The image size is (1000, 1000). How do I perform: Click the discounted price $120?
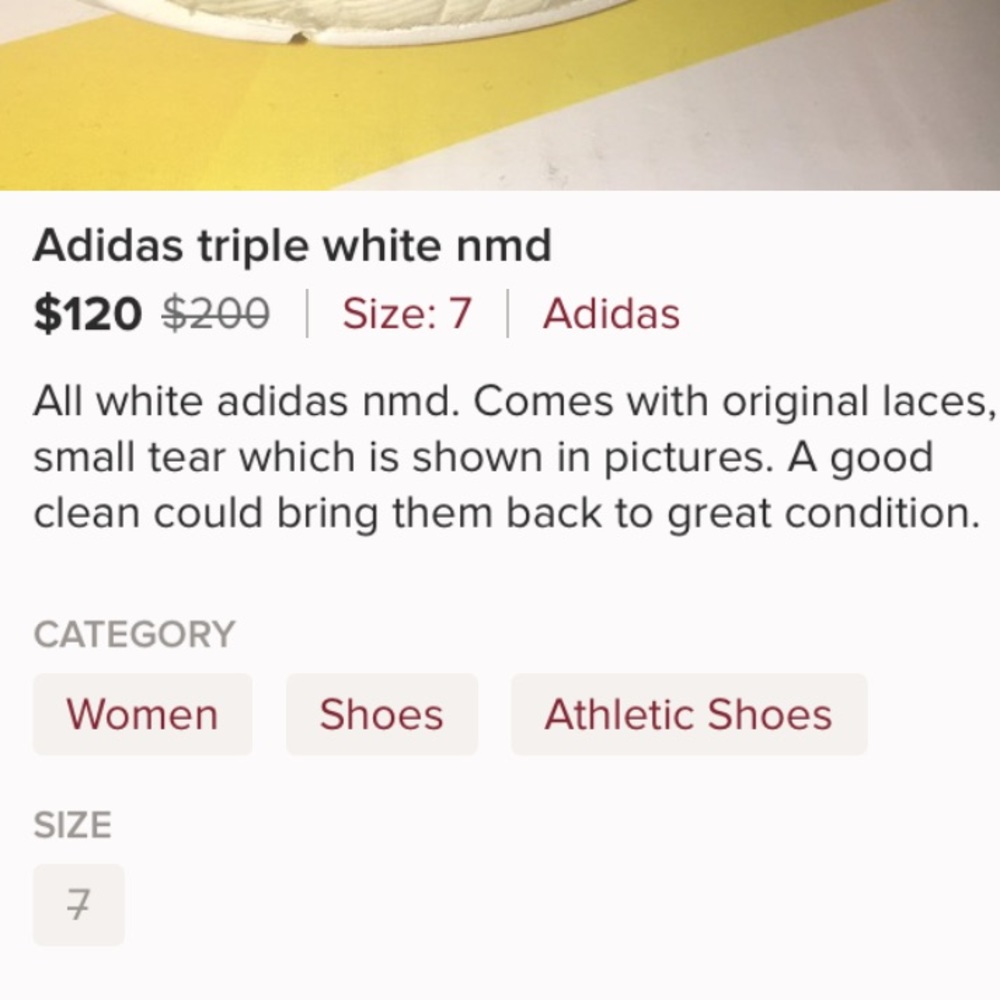[x=88, y=313]
